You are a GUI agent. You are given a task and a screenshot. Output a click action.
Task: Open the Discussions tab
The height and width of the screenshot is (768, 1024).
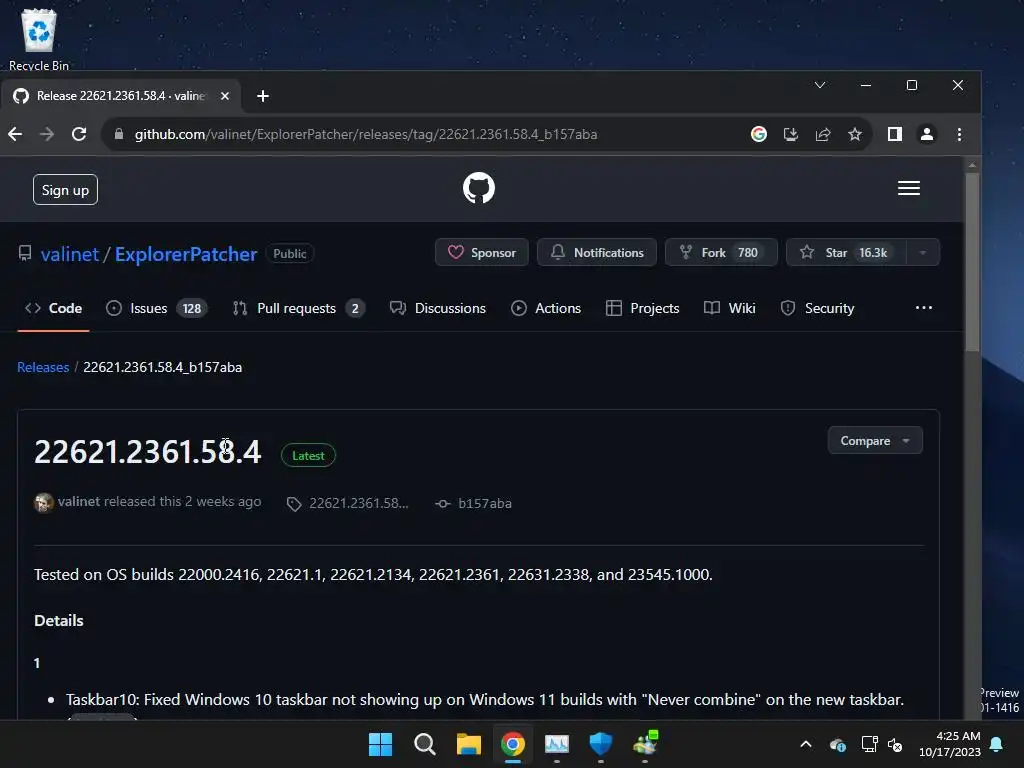438,308
